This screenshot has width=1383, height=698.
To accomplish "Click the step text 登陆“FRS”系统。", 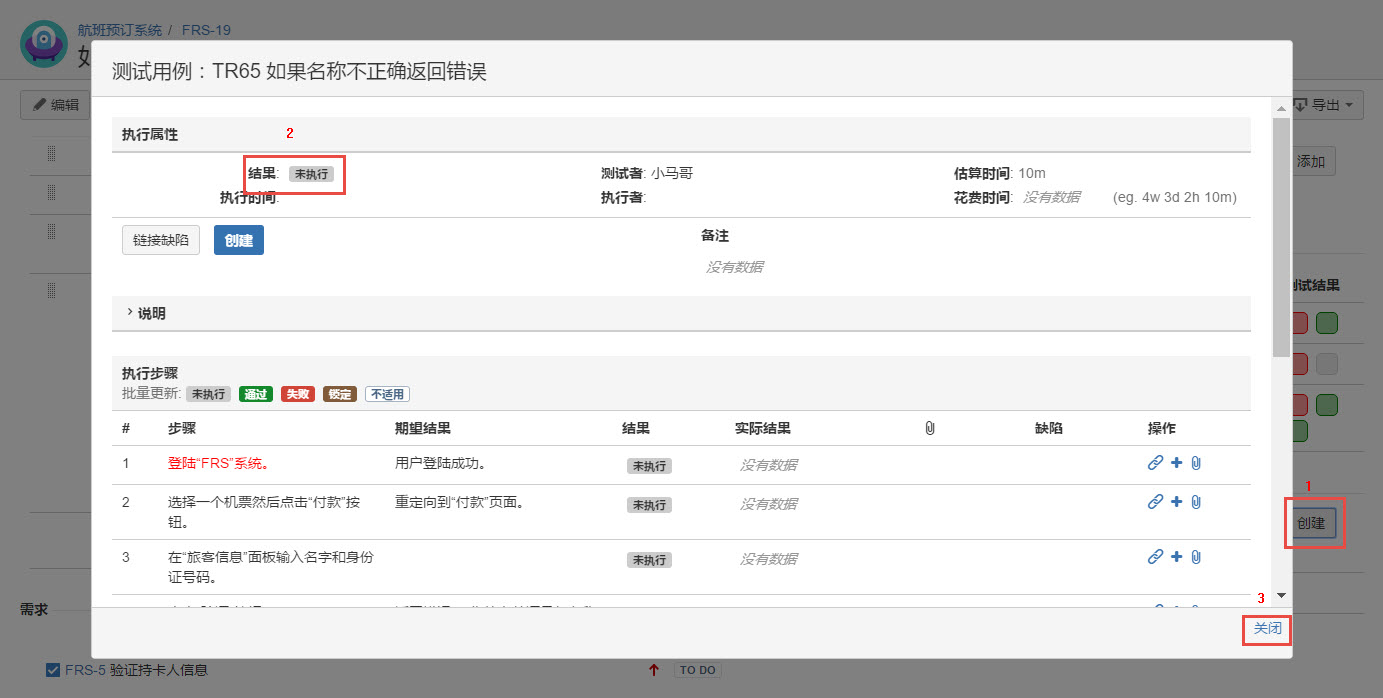I will point(218,463).
